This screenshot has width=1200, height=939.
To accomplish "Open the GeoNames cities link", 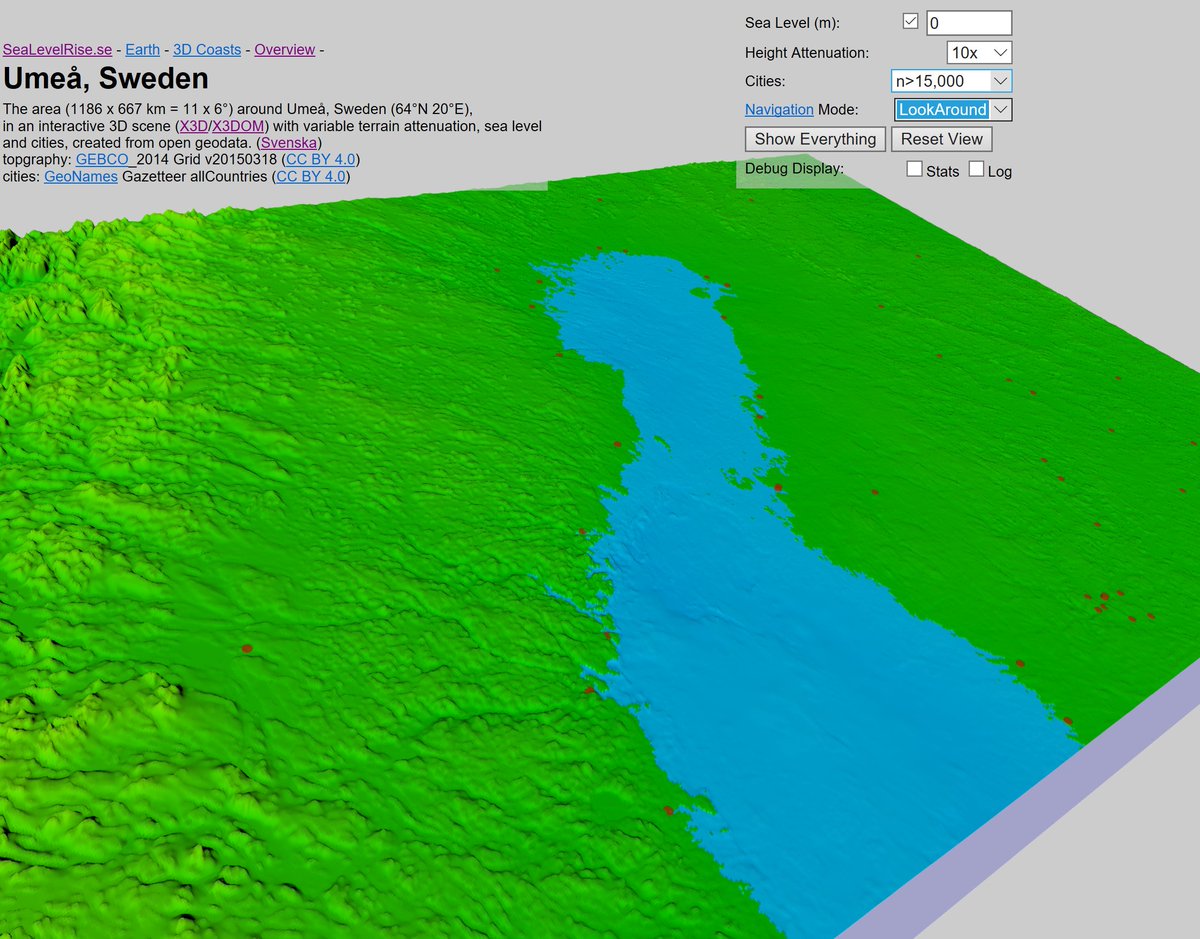I will [81, 177].
